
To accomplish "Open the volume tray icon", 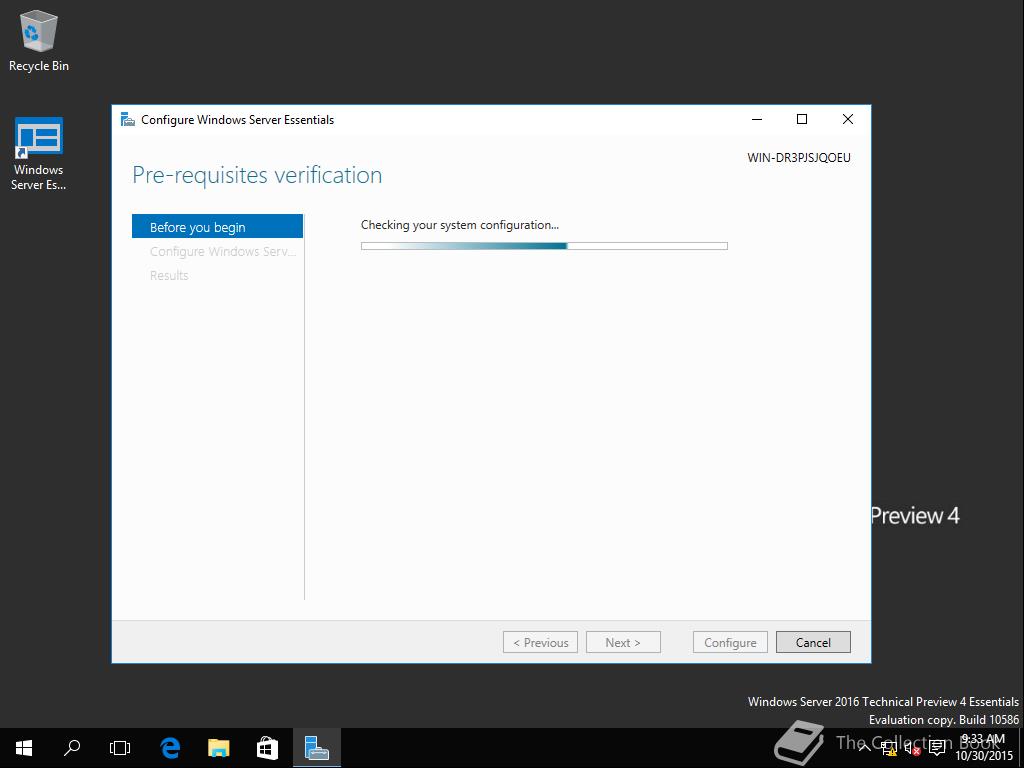I will [x=912, y=748].
